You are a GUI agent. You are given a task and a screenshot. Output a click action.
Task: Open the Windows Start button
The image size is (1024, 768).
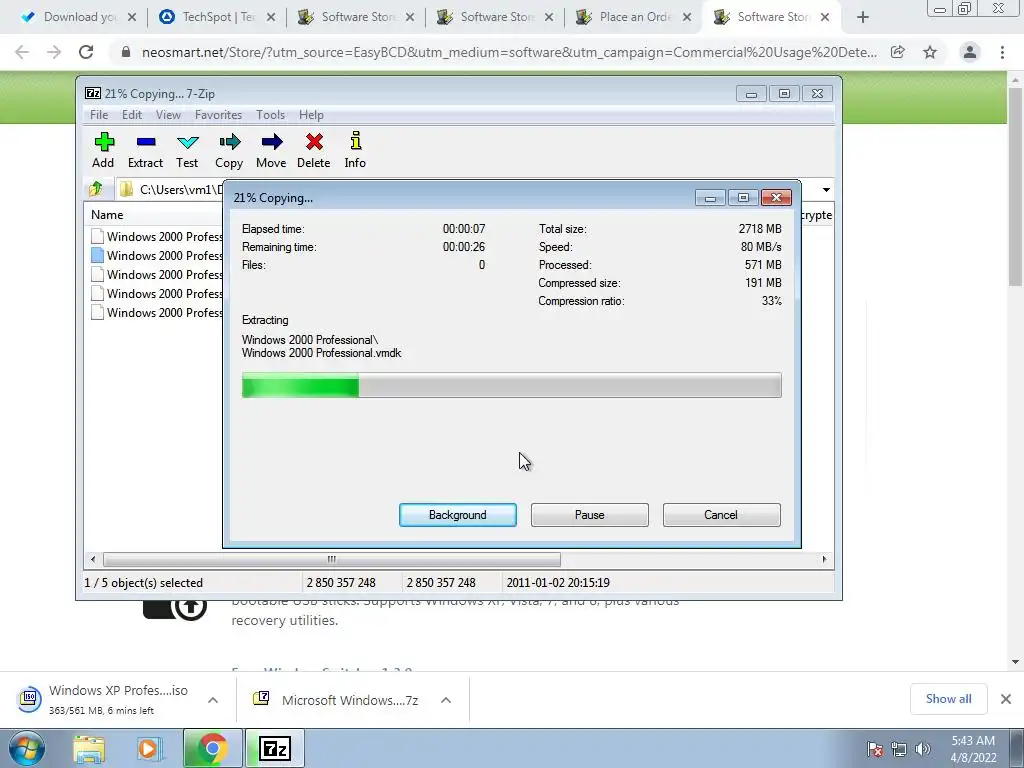click(25, 748)
